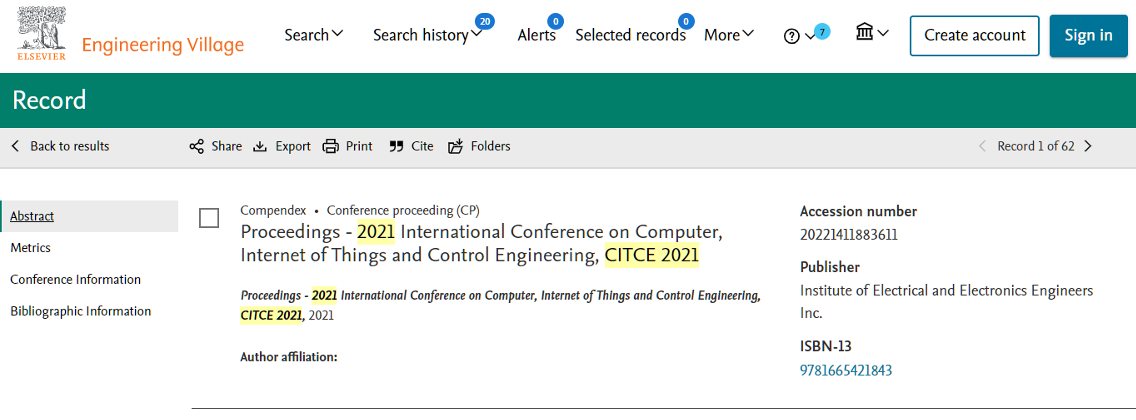
Task: Click the Print printer icon
Action: pyautogui.click(x=330, y=146)
